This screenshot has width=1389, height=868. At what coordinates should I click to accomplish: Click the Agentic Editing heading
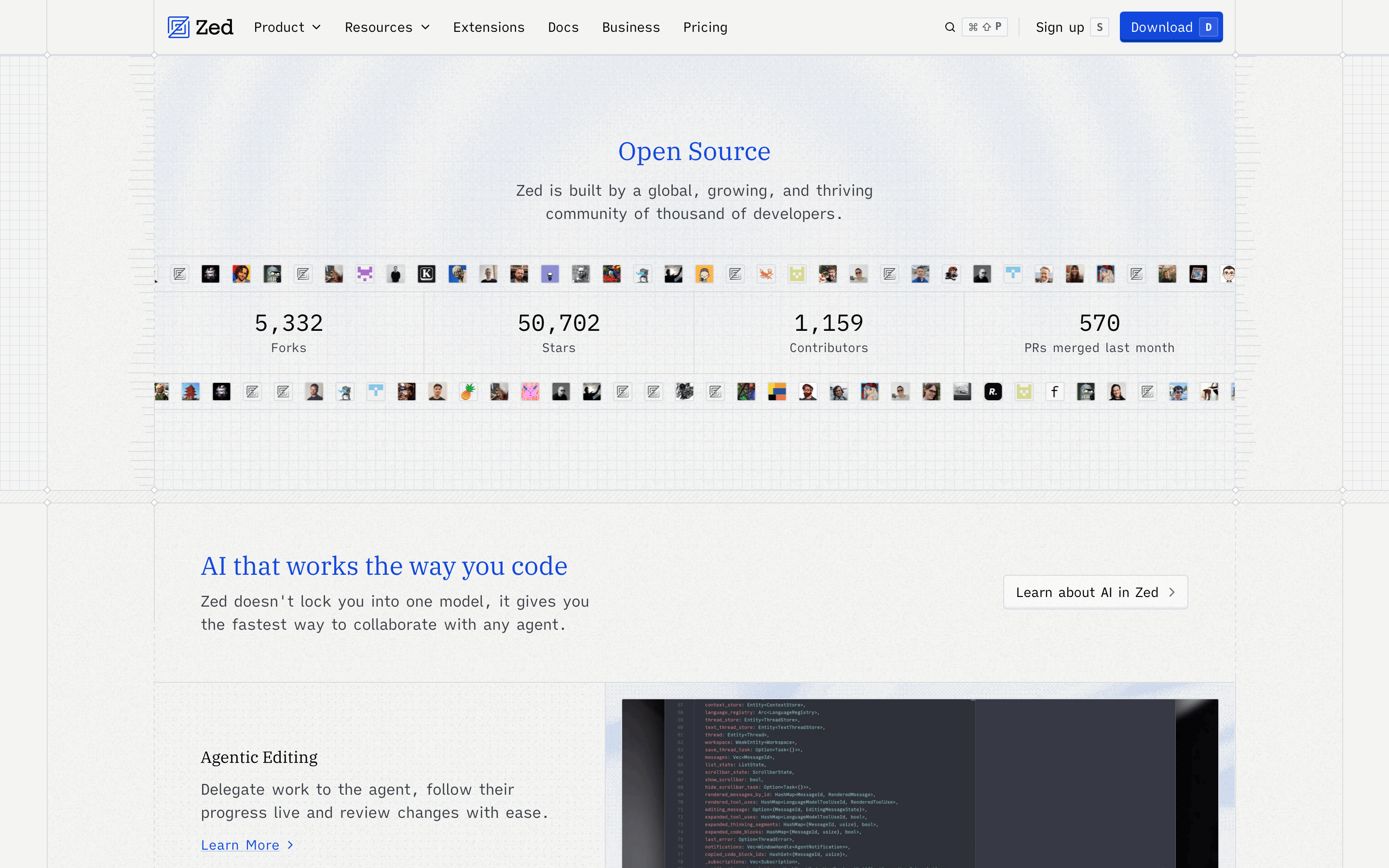(x=259, y=757)
